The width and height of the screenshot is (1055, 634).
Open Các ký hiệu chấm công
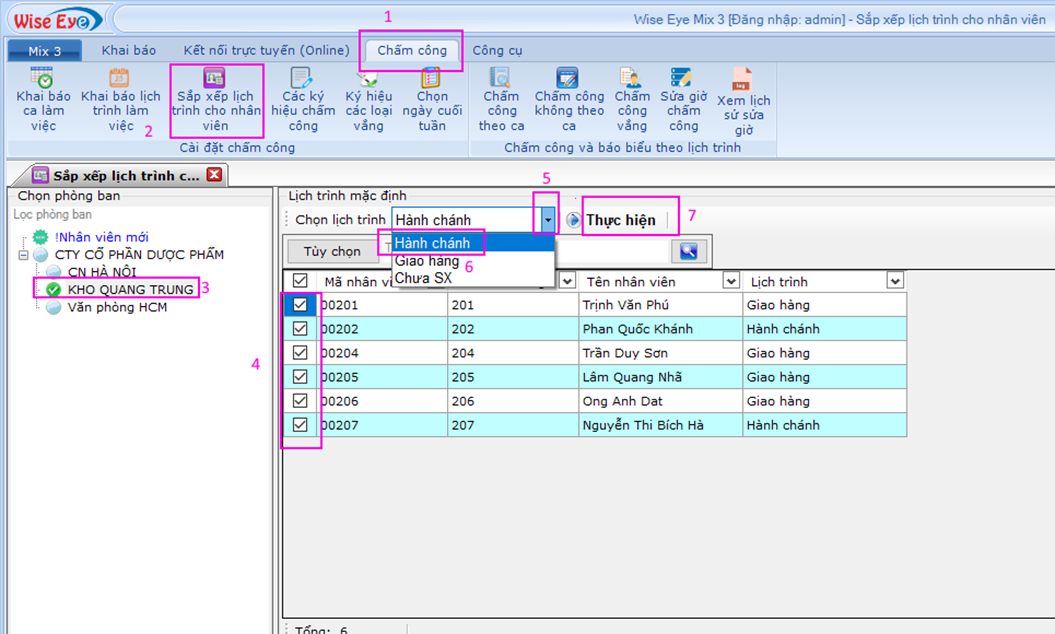(x=302, y=100)
